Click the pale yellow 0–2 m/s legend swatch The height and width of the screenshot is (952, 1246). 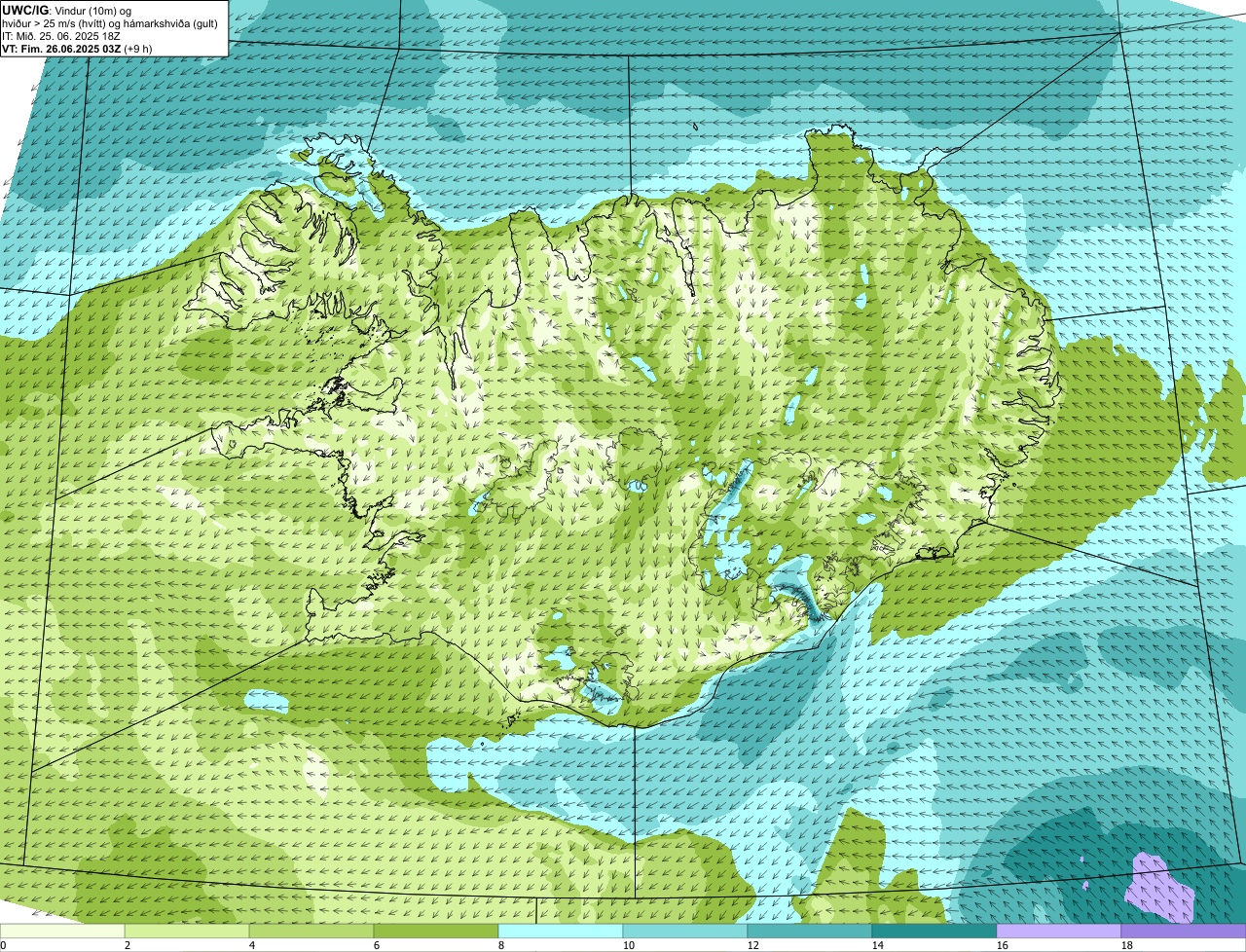pyautogui.click(x=62, y=932)
